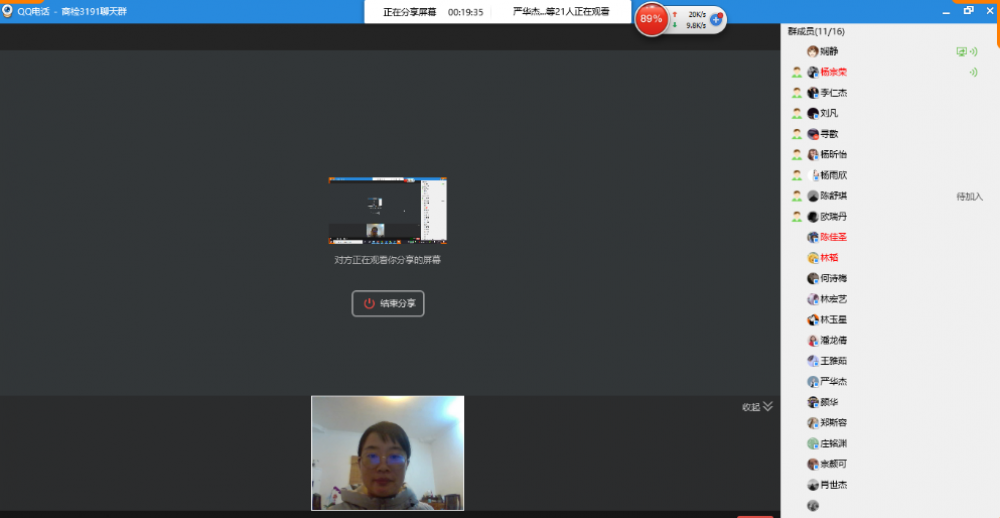Click the 9.8K/s download speed readout
Image resolution: width=1000 pixels, height=518 pixels.
pyautogui.click(x=696, y=26)
